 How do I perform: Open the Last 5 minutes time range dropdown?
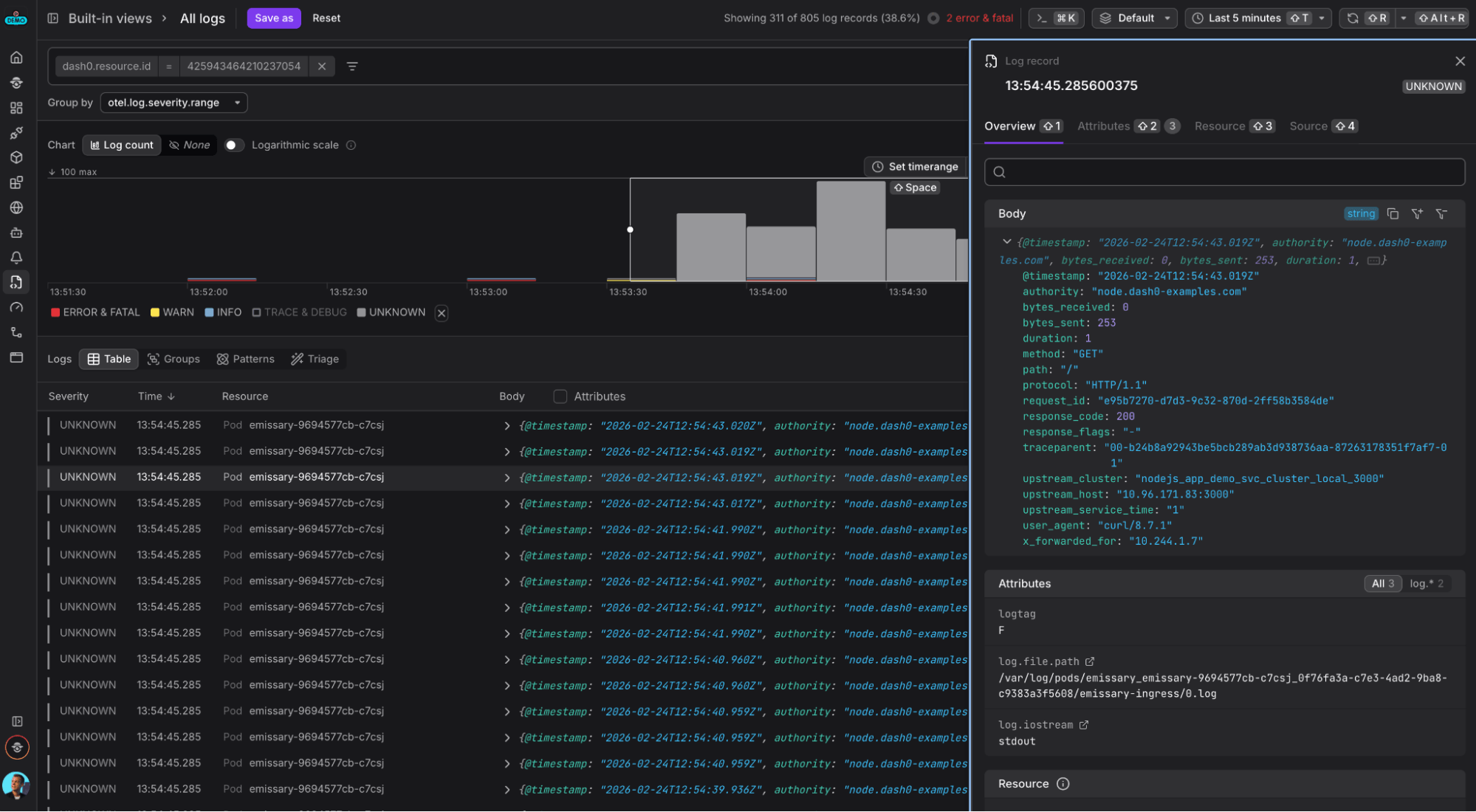[1257, 18]
